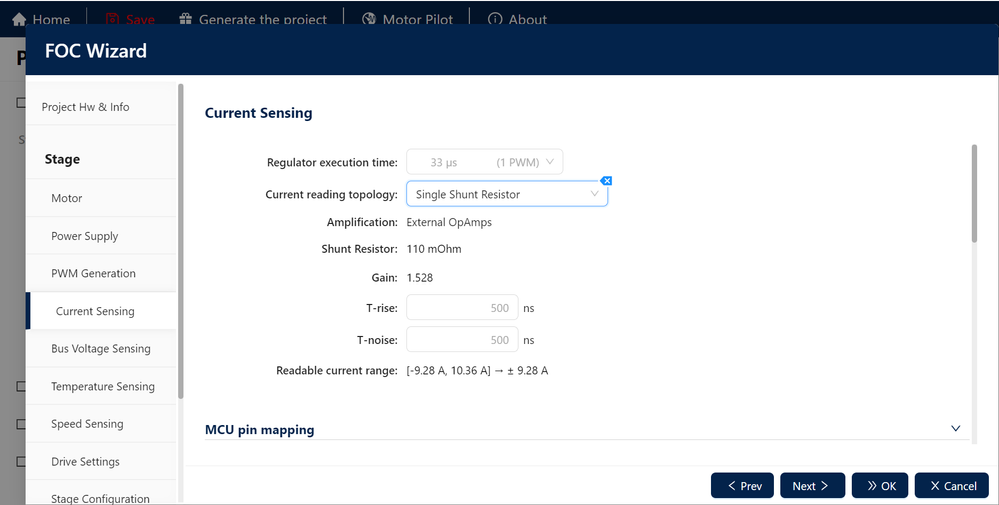The image size is (999, 505).
Task: Click the T-noise input field
Action: click(462, 339)
